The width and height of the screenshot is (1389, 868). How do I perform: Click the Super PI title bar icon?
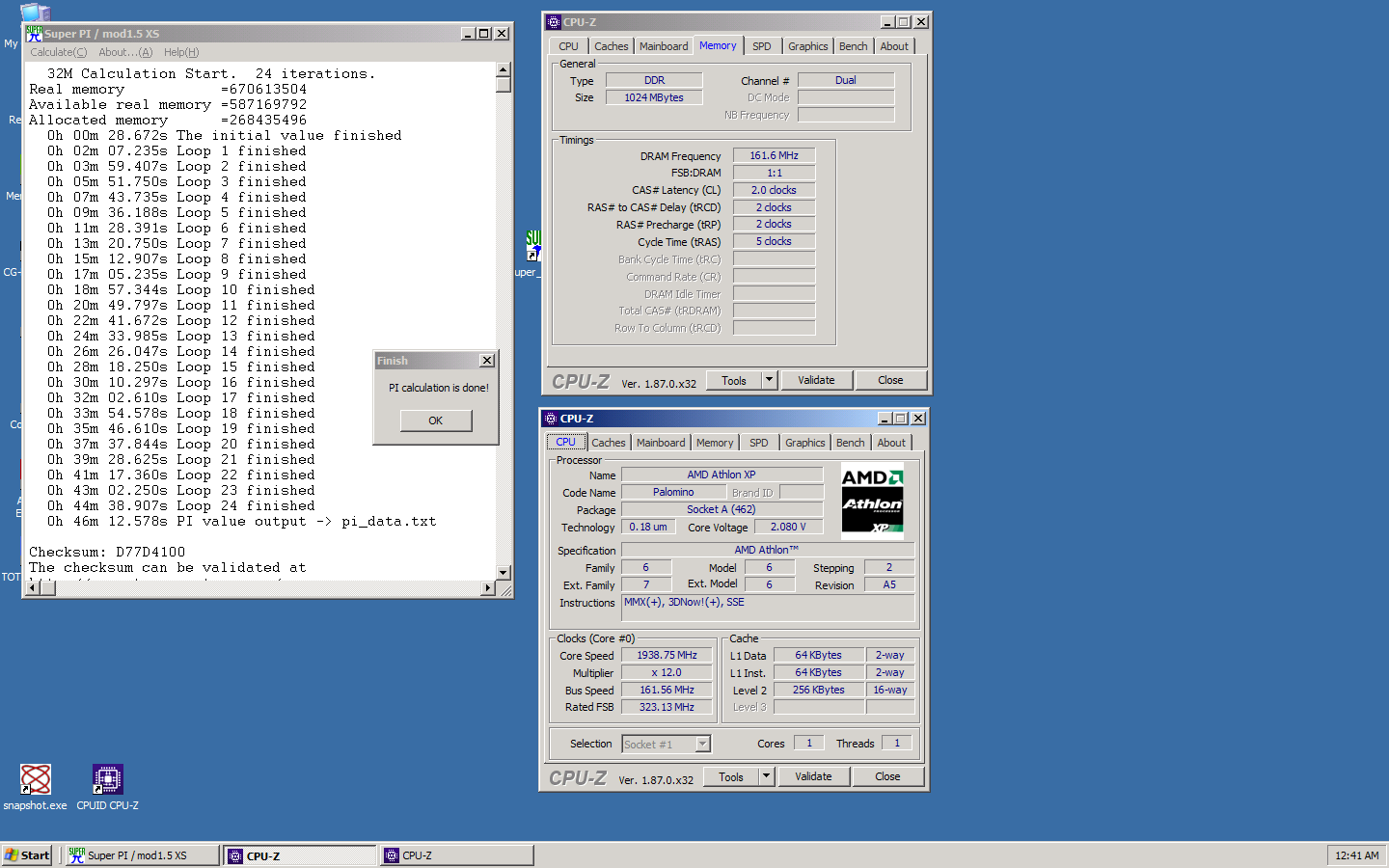(34, 34)
